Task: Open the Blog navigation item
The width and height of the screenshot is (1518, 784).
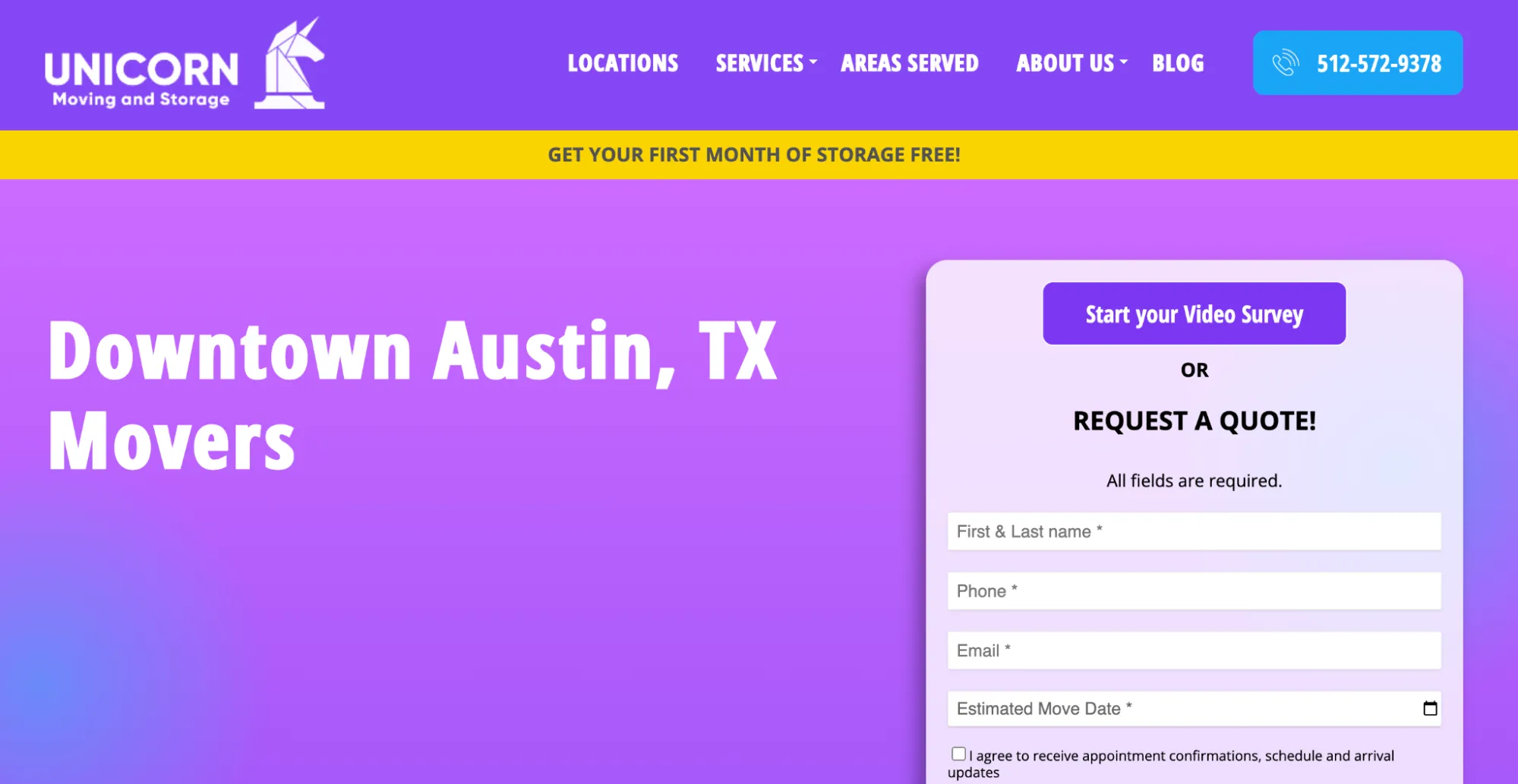Action: point(1178,64)
